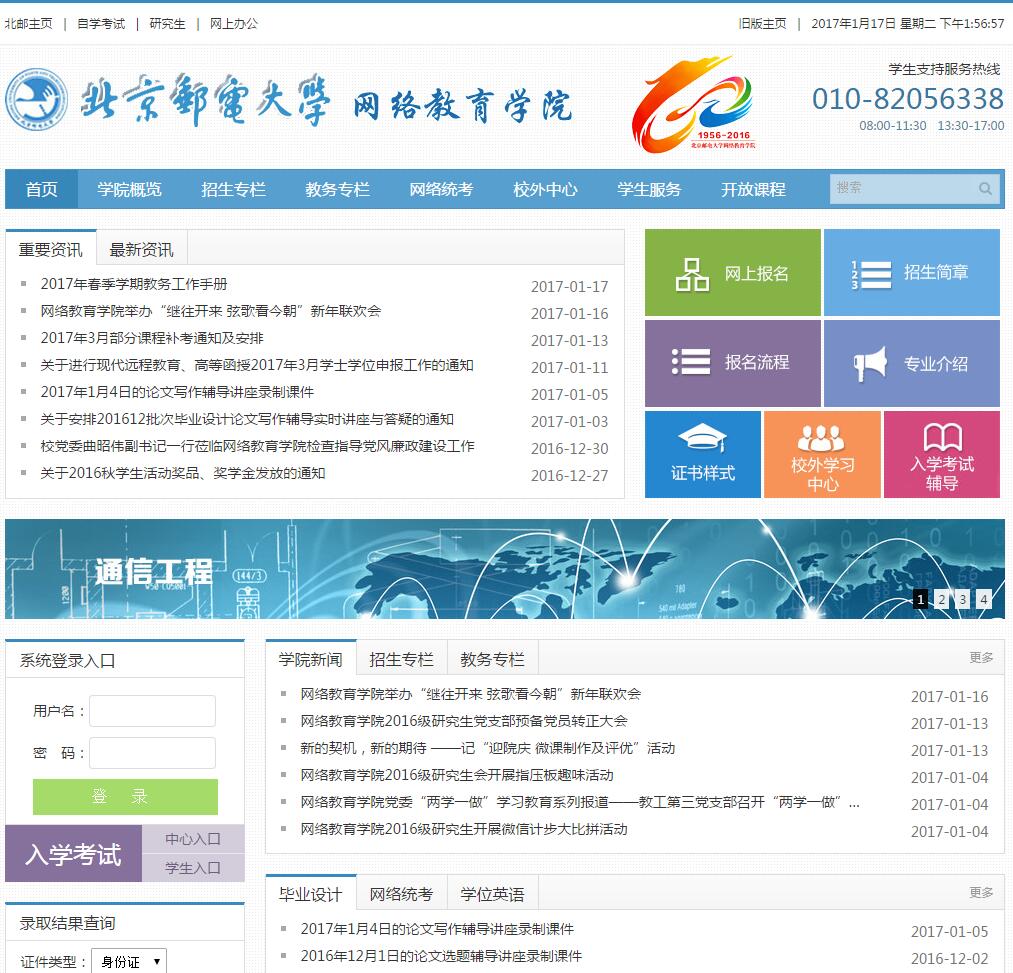Open 教务专栏 in the navigation bar
Screen dimensions: 1013x973
click(337, 189)
